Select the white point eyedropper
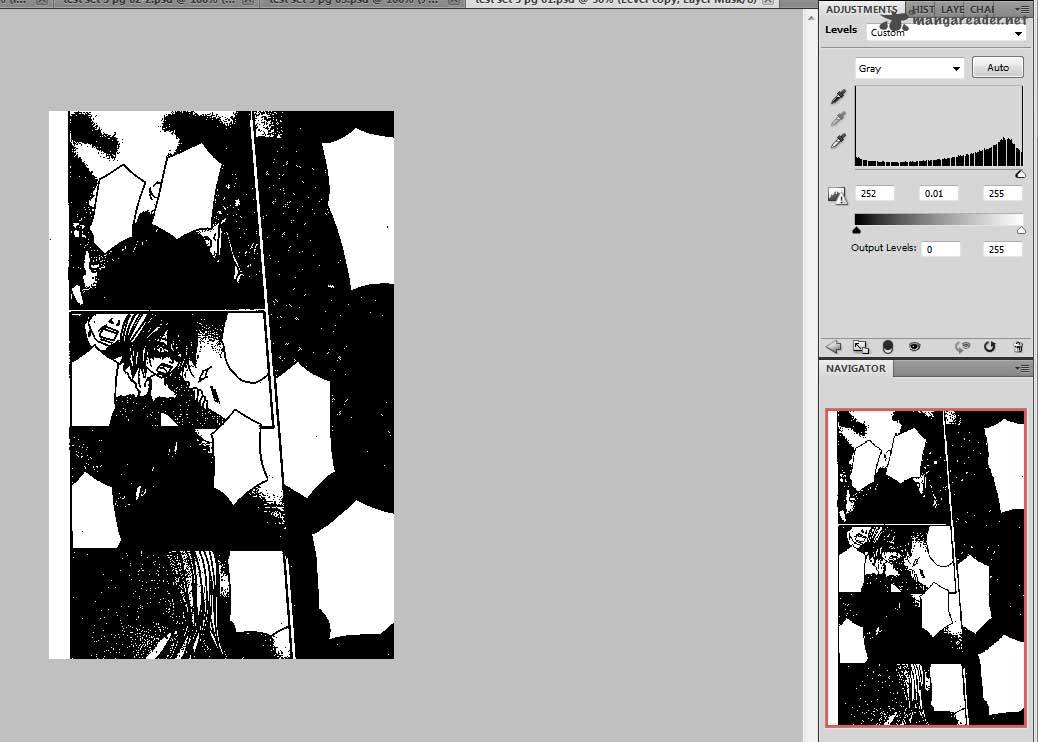This screenshot has width=1038, height=742. point(838,141)
